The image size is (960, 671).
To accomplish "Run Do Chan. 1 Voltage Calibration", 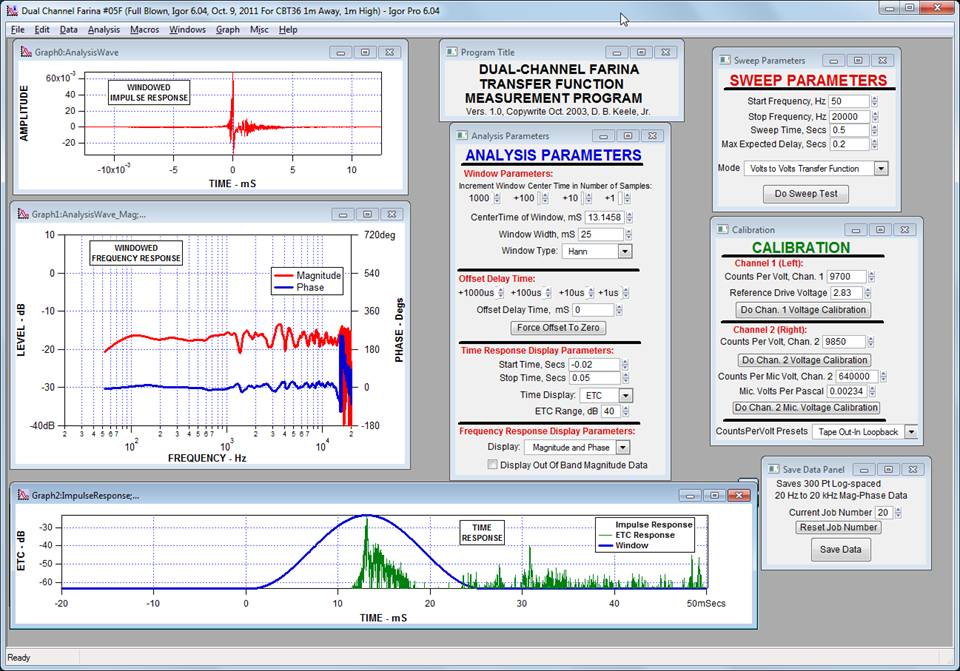I will 803,310.
